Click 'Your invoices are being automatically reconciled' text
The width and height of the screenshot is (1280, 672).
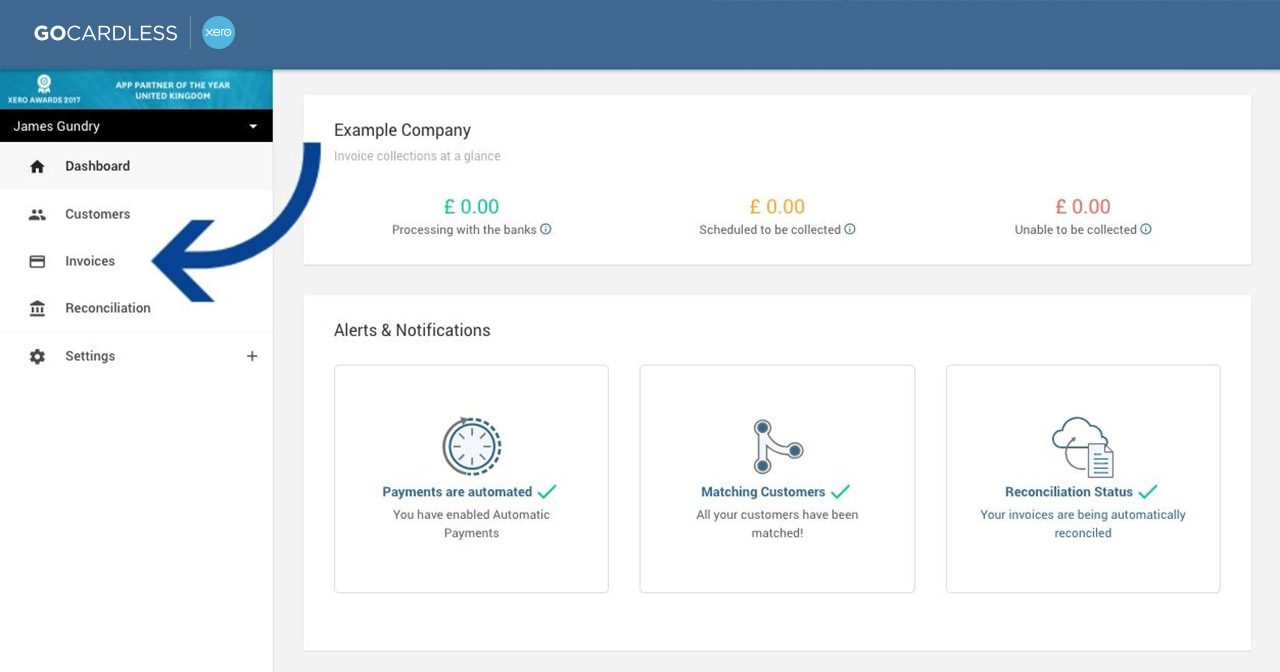click(x=1083, y=524)
